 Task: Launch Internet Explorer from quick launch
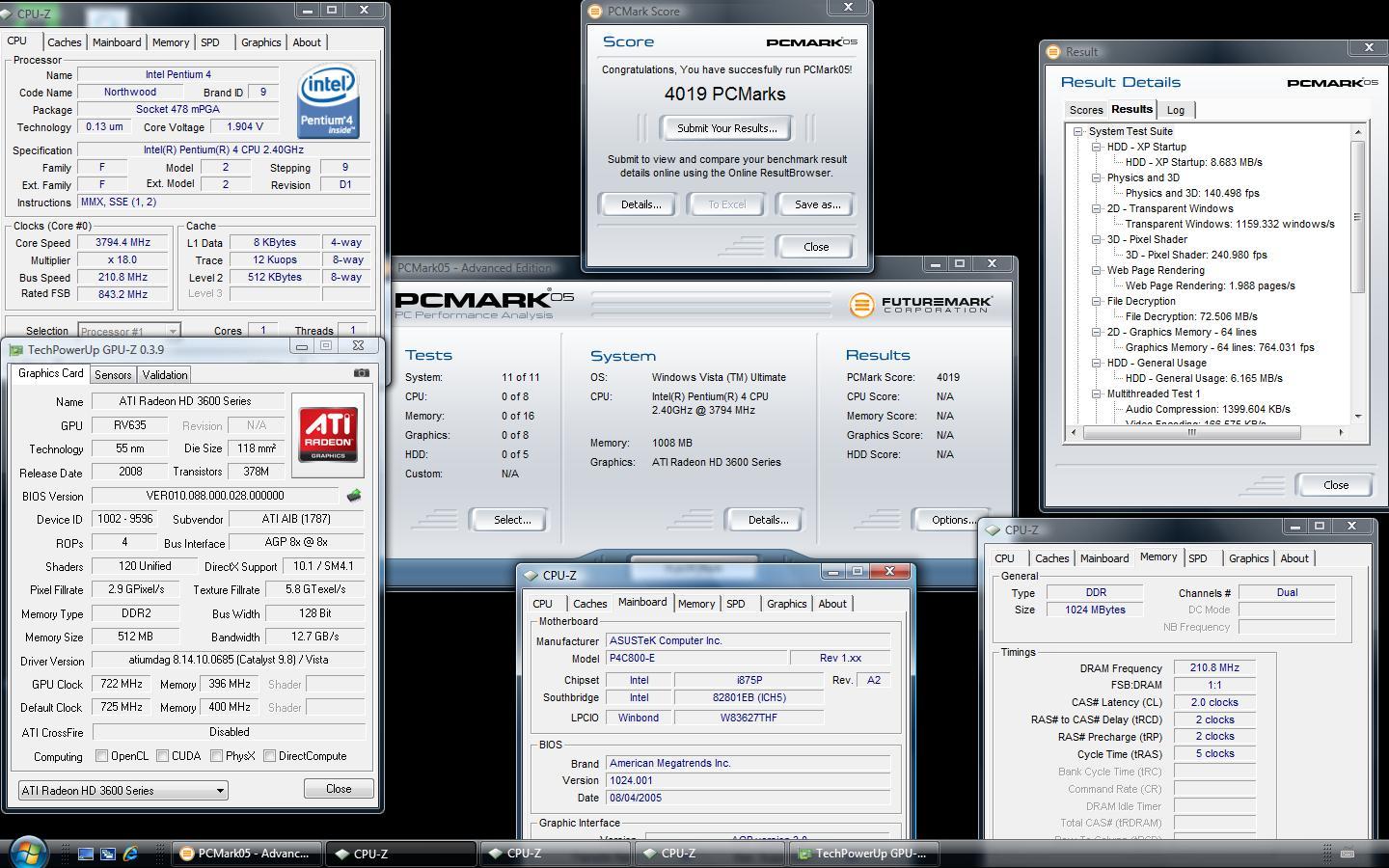(130, 854)
